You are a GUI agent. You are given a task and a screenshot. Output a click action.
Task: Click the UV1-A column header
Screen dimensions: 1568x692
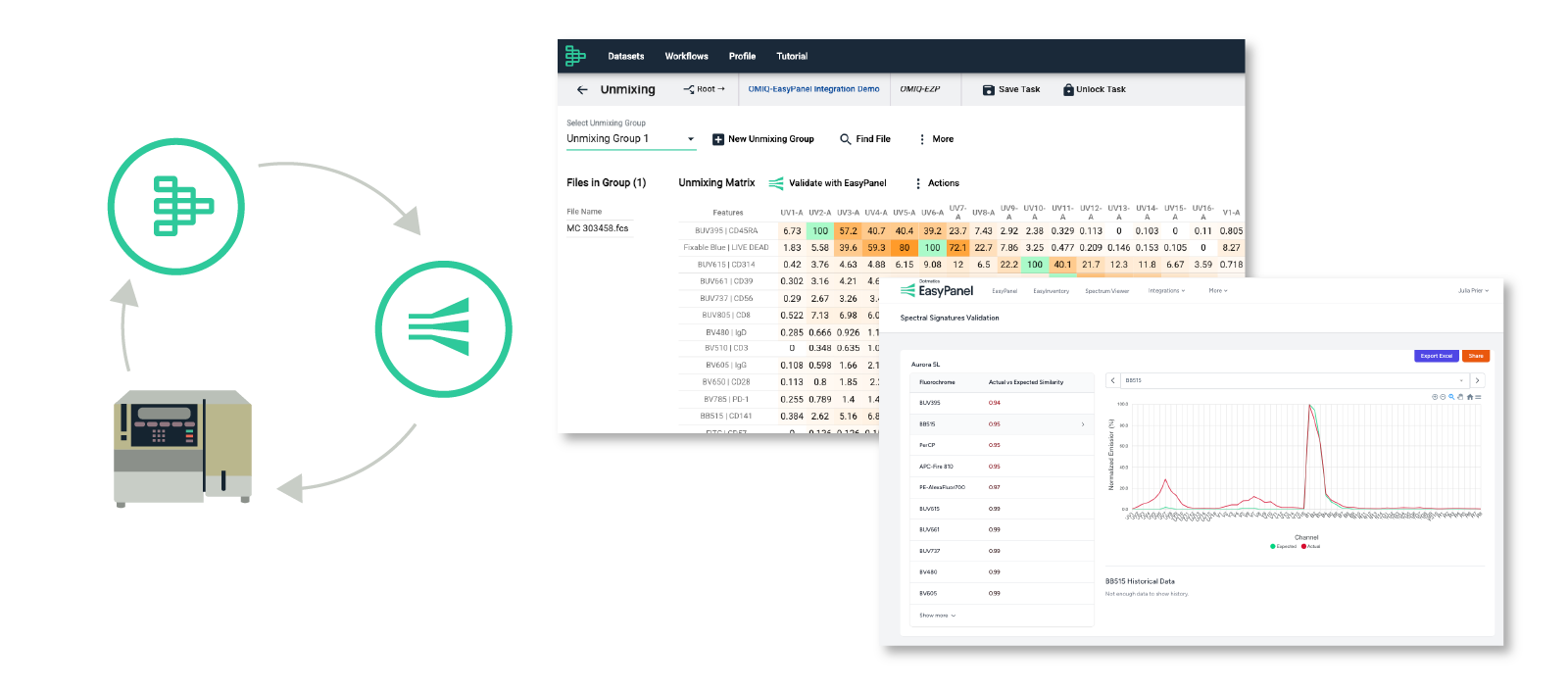(792, 213)
